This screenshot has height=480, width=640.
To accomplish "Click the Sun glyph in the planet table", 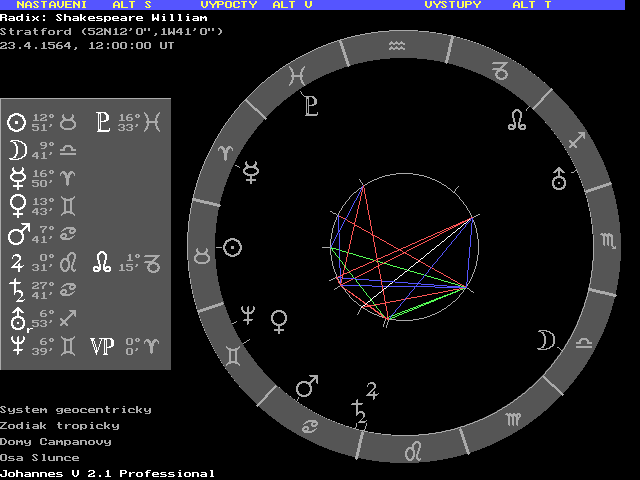I will tap(16, 123).
